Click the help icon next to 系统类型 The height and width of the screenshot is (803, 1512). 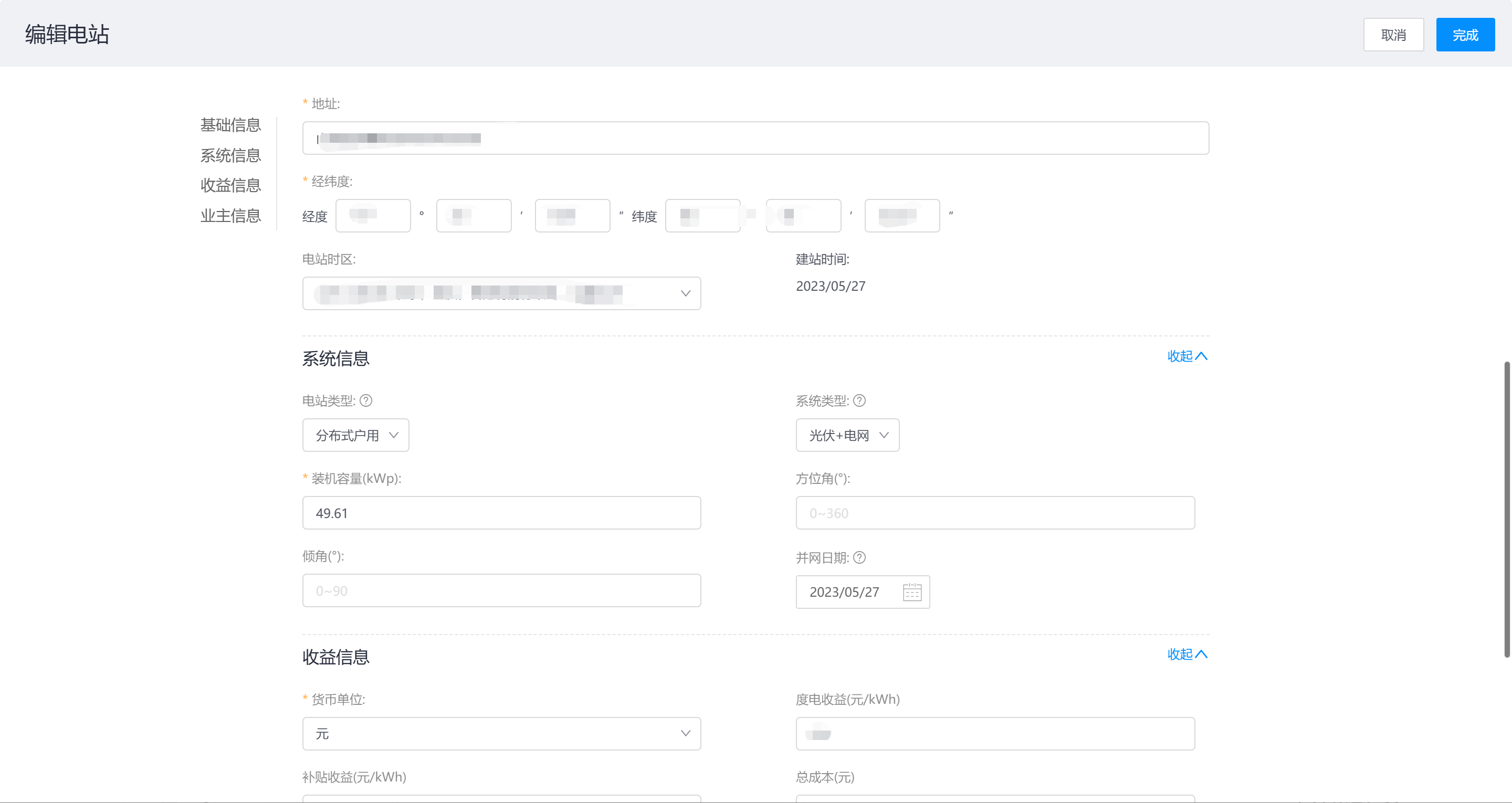point(859,401)
